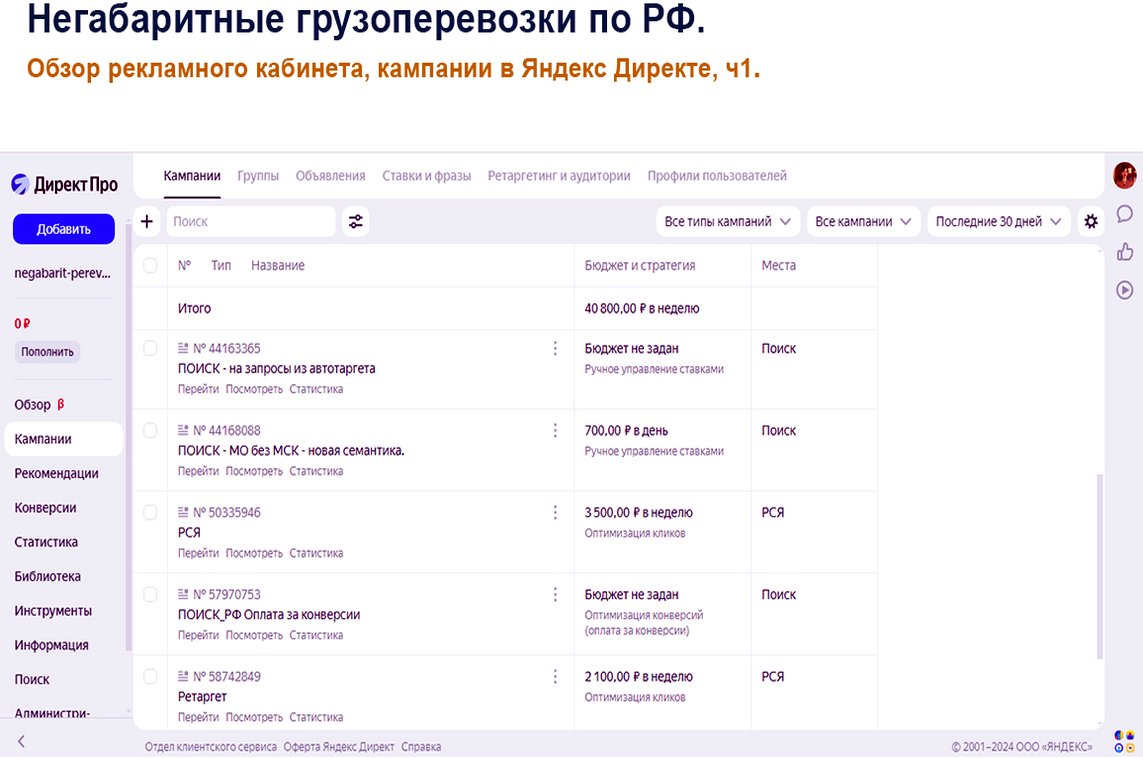The image size is (1143, 758).
Task: Open three-dot menu for the РСЯ campaign
Action: (x=555, y=513)
